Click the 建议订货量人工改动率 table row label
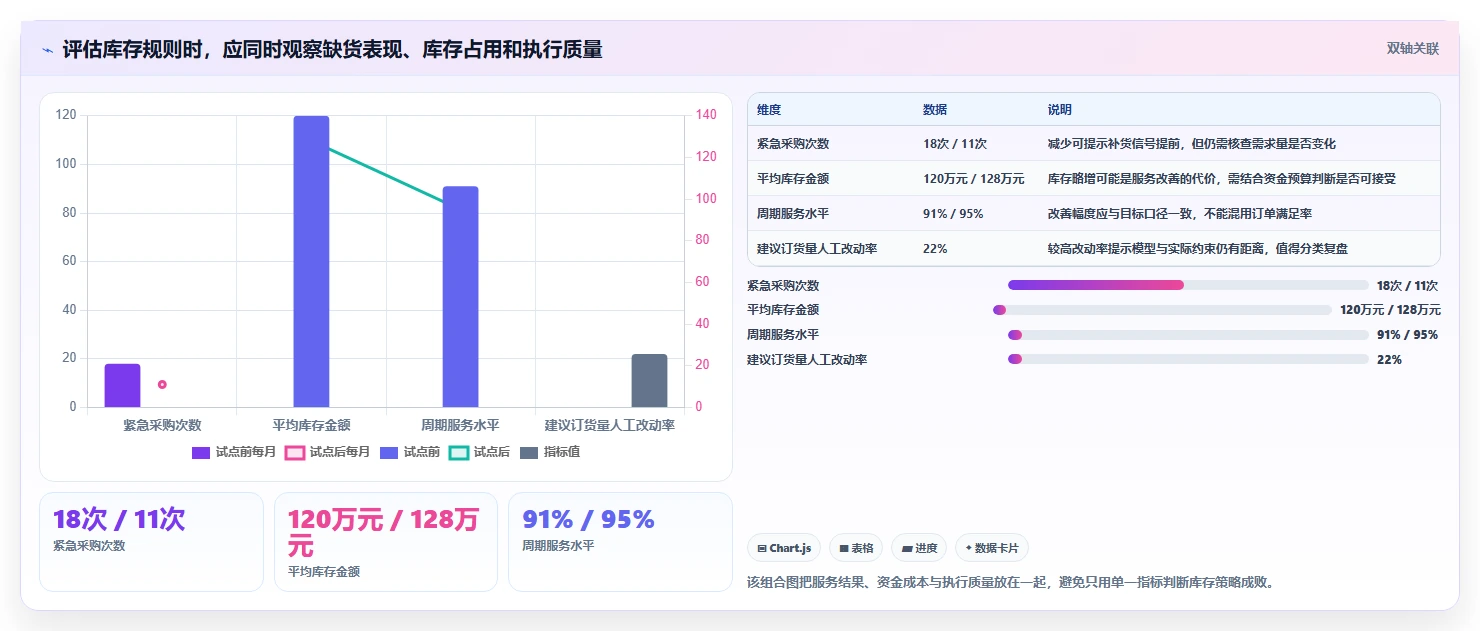 pyautogui.click(x=817, y=249)
